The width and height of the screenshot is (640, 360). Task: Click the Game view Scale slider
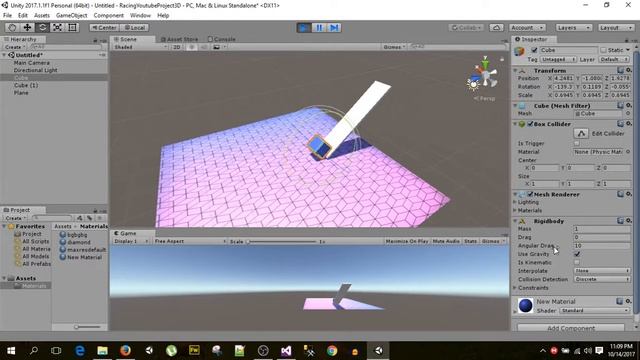pos(282,241)
